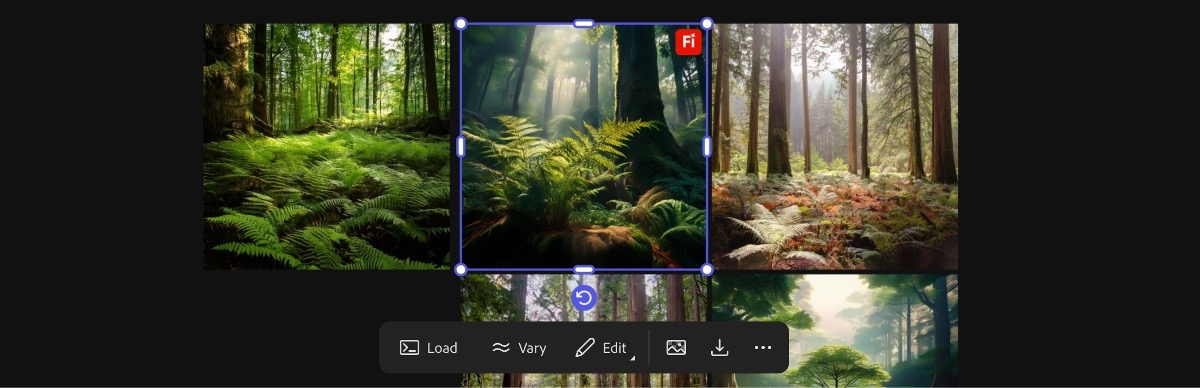The image size is (1200, 388).
Task: Click the rotate handle below selected image
Action: pos(584,298)
